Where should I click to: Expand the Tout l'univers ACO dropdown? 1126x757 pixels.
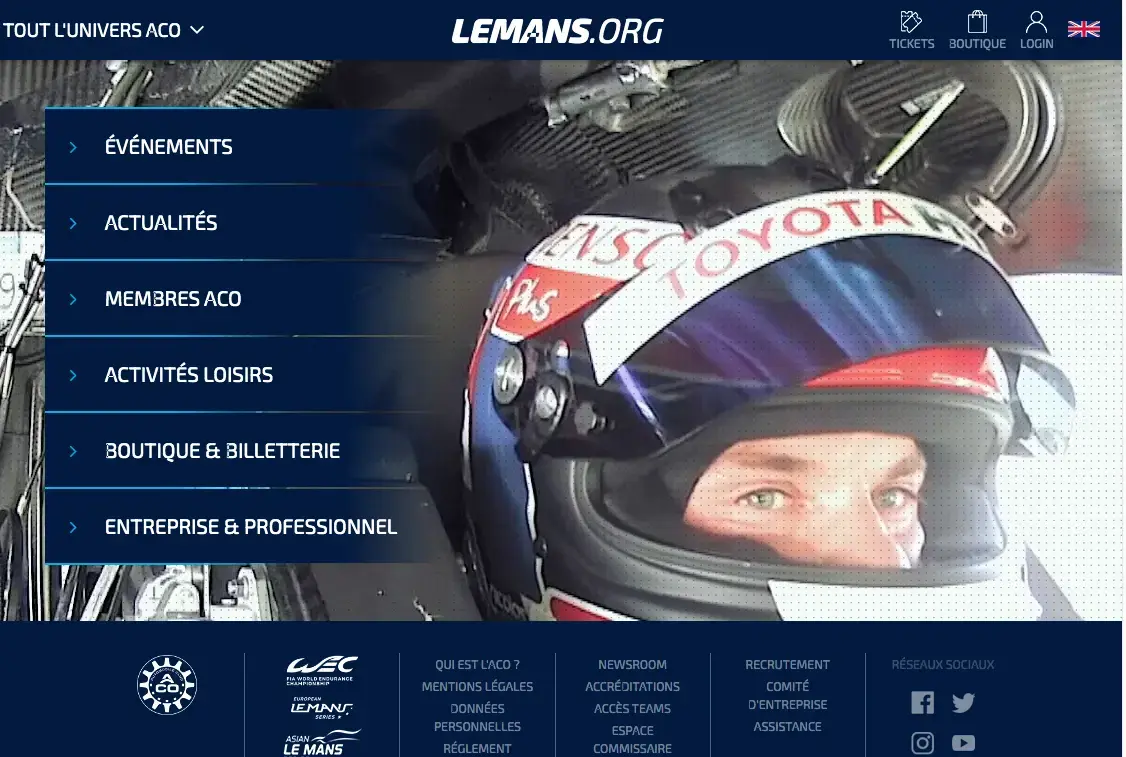pyautogui.click(x=104, y=30)
